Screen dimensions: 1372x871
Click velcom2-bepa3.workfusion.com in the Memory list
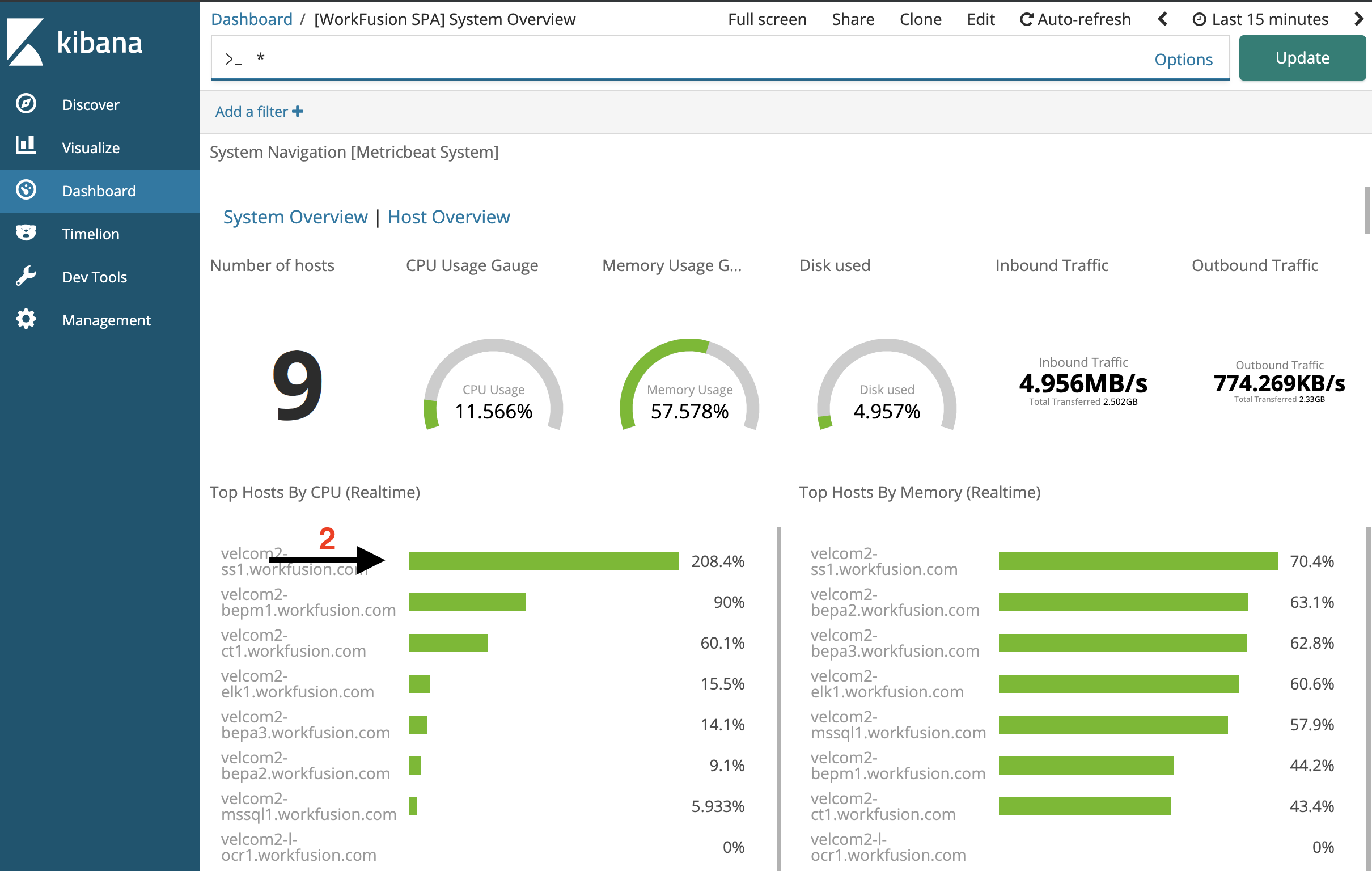pyautogui.click(x=895, y=643)
